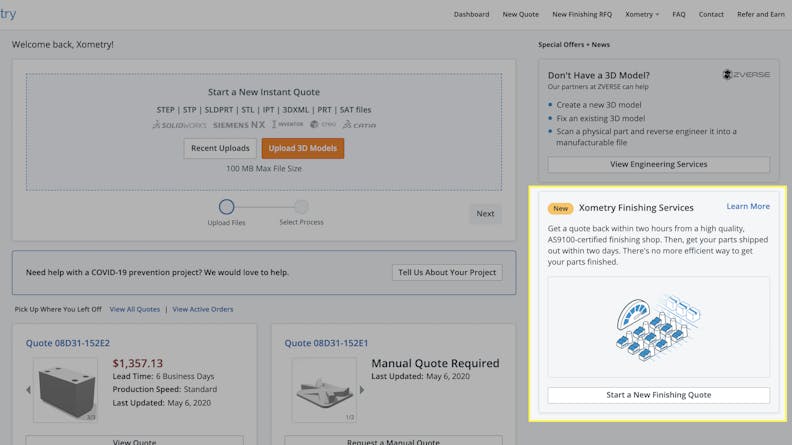Click the finishing services illustration
This screenshot has width=792, height=445.
[658, 327]
